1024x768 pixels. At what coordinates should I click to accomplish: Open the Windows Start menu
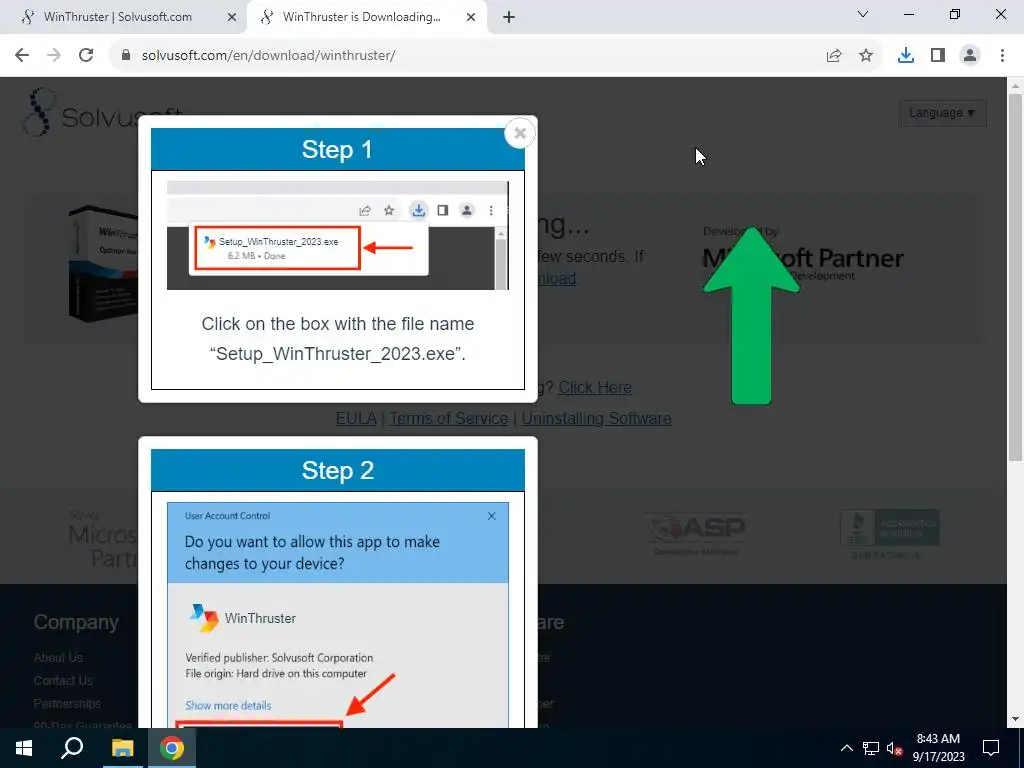tap(24, 748)
